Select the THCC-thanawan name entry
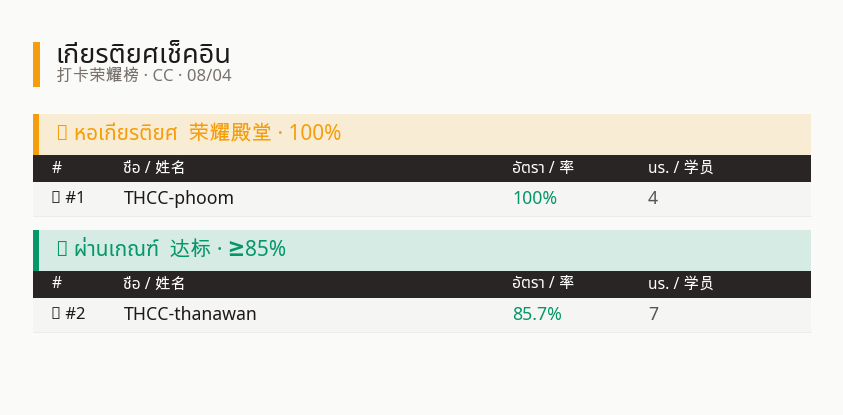 (190, 313)
